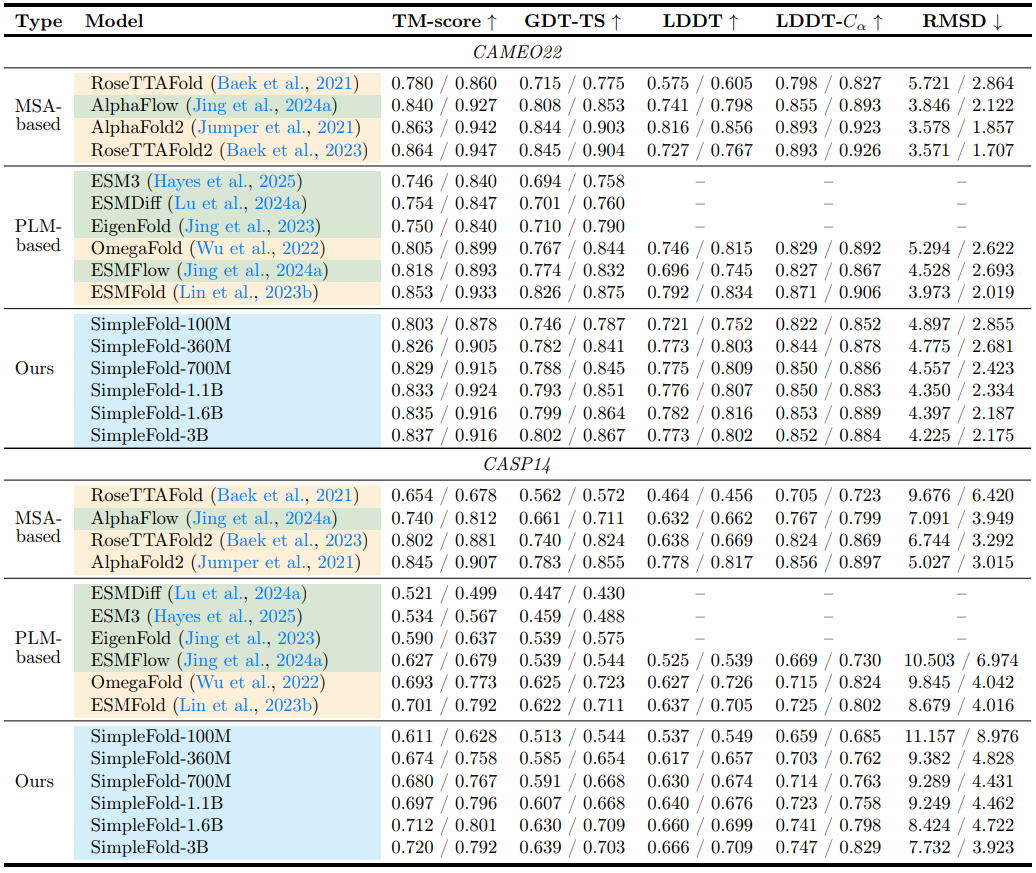Click the CASP14 section heading
The image size is (1036, 873).
[518, 465]
